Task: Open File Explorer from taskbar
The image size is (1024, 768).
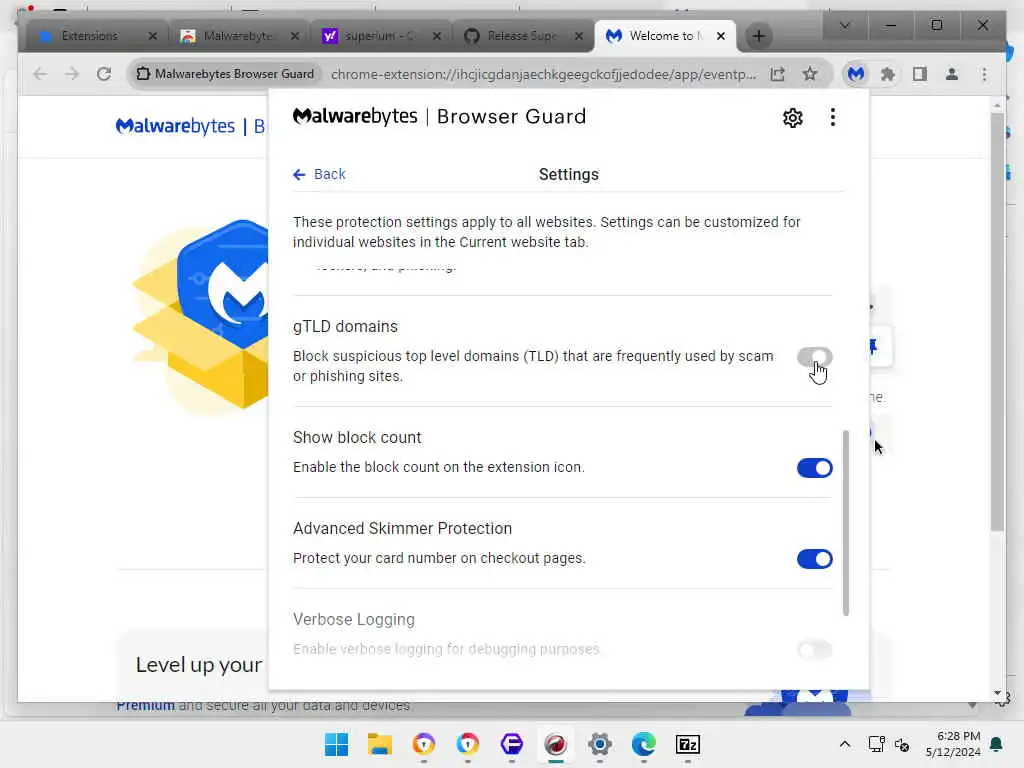Action: pos(379,744)
